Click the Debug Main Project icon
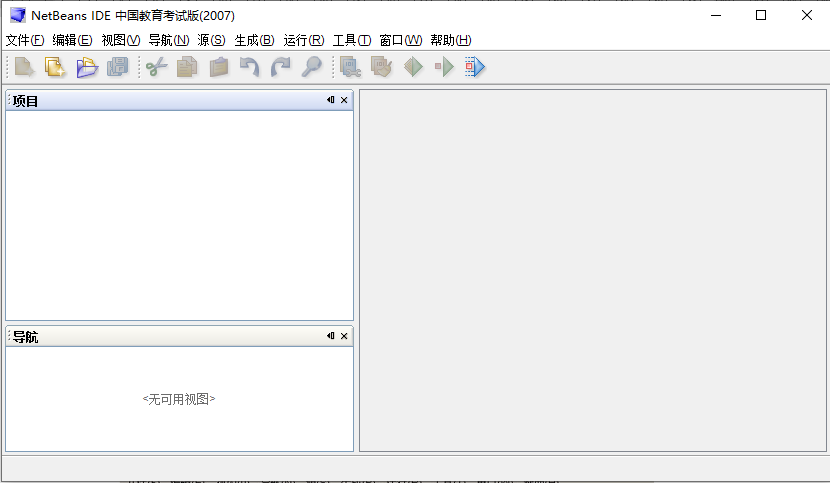 444,67
